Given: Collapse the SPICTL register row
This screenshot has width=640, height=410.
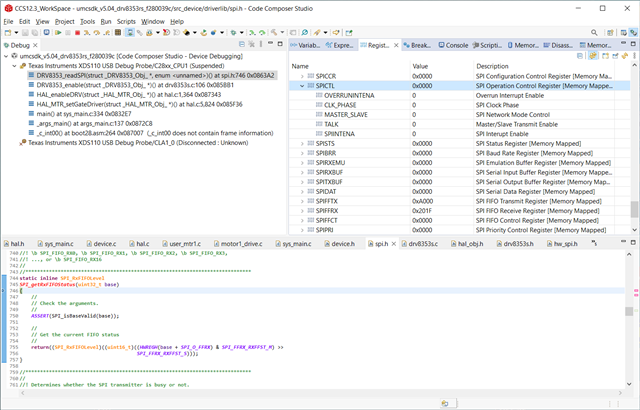Looking at the screenshot, I should 302,86.
